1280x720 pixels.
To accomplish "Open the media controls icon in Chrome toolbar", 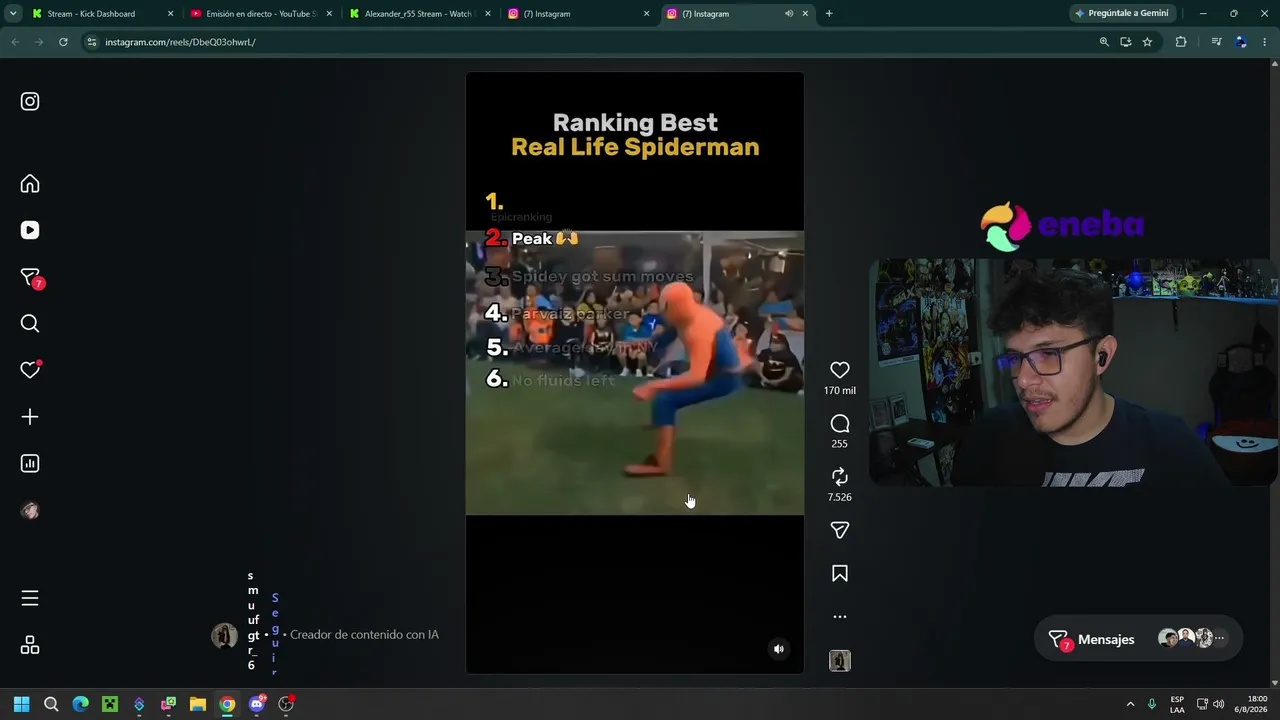I will (1216, 42).
